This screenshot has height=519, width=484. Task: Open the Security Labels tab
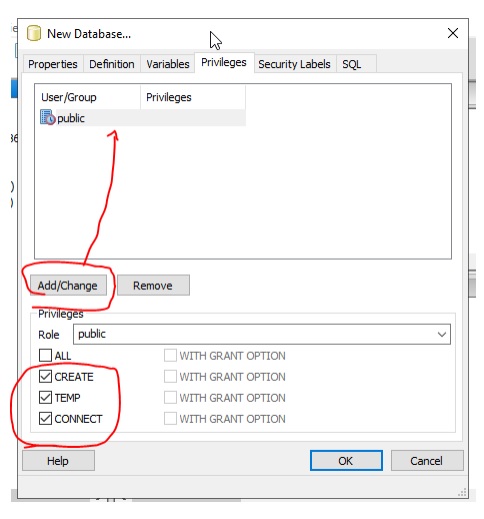294,64
